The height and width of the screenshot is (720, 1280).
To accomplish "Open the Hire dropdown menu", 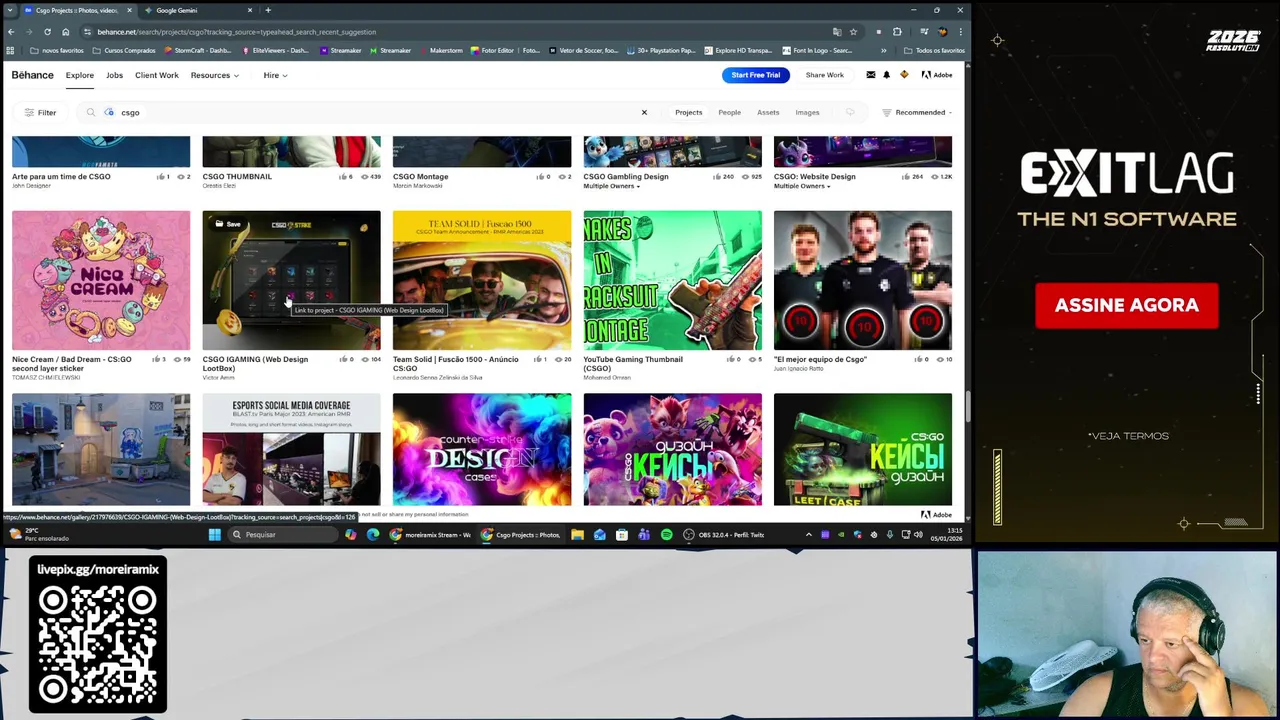I will coord(275,75).
